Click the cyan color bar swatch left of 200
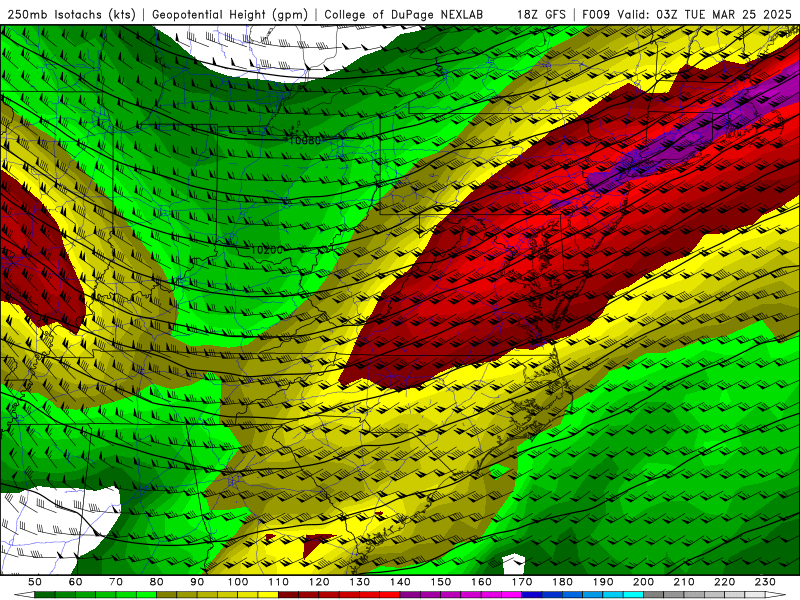Viewport: 800px width, 600px height. (633, 595)
